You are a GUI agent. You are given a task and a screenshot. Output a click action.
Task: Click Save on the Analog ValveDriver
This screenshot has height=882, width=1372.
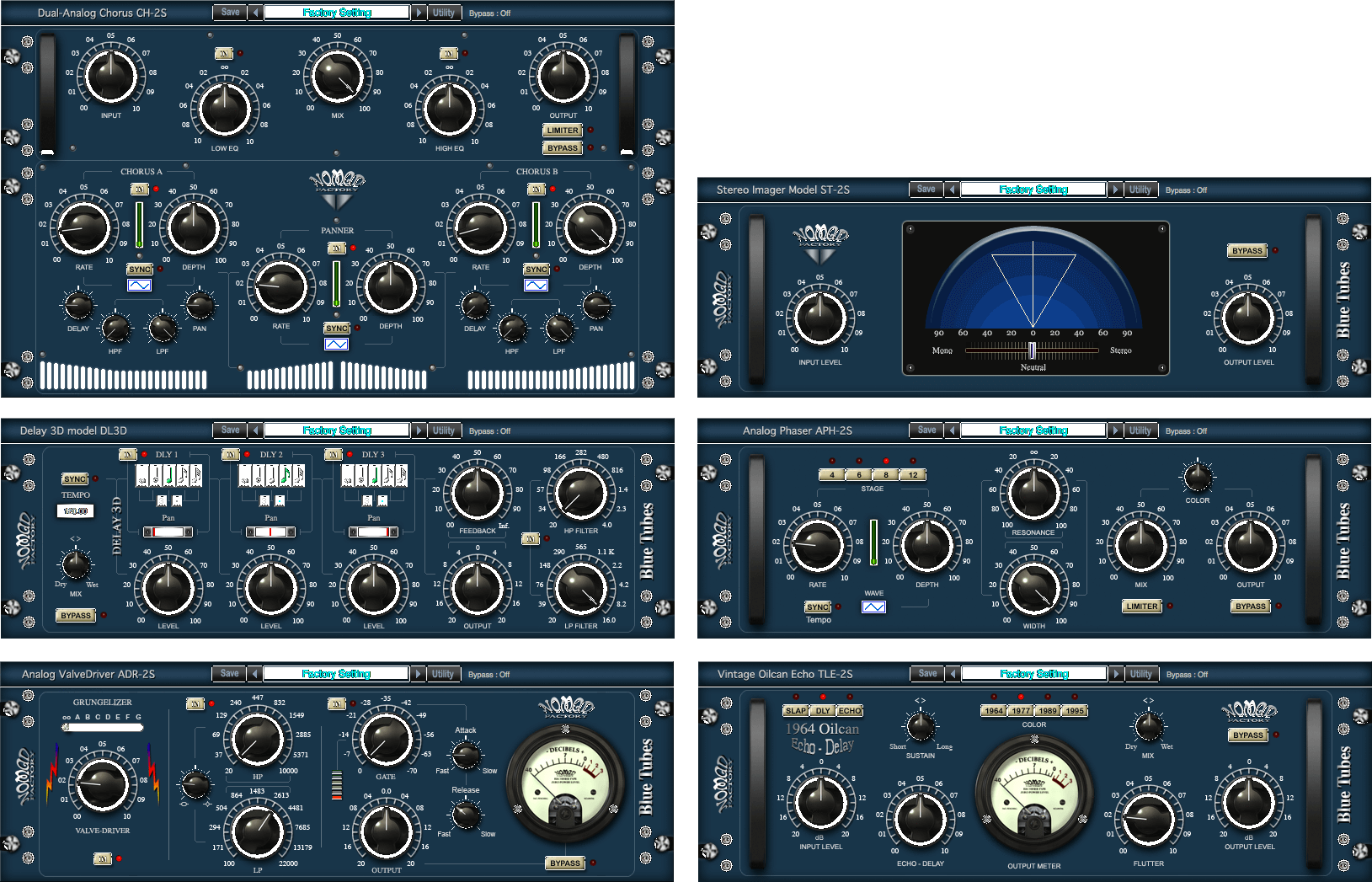[x=228, y=673]
